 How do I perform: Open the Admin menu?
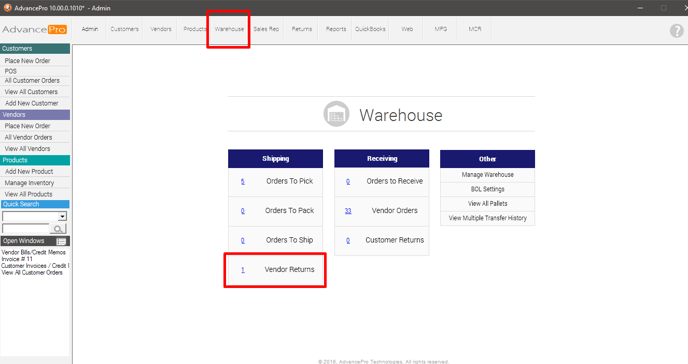coord(90,29)
